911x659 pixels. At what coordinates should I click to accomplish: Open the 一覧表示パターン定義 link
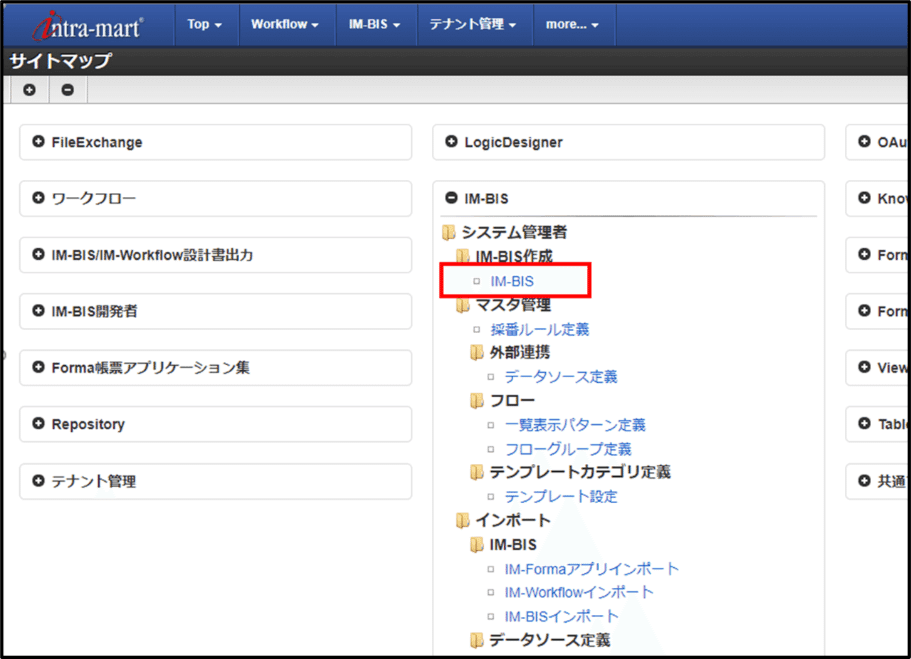[575, 425]
